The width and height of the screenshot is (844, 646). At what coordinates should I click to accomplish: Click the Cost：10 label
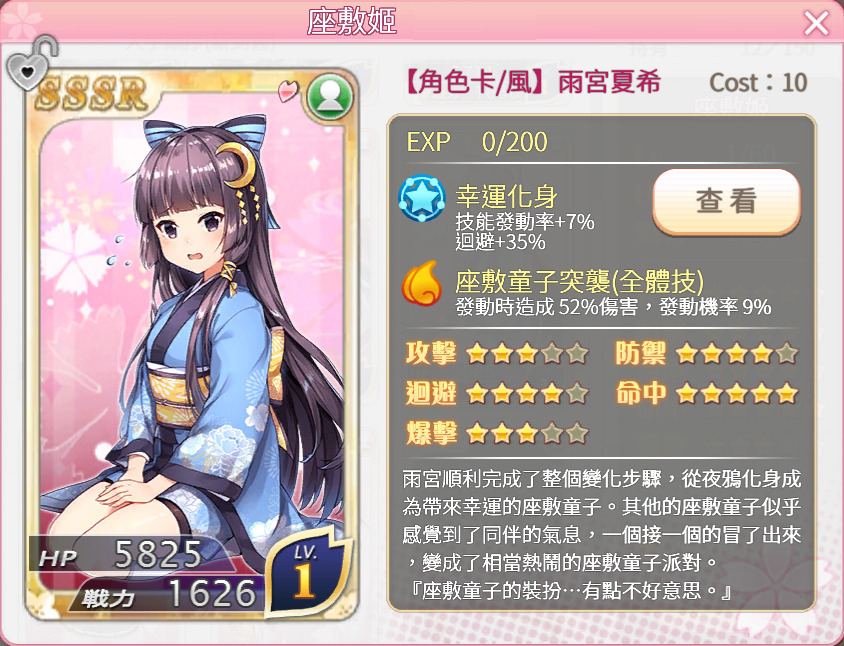click(x=758, y=83)
